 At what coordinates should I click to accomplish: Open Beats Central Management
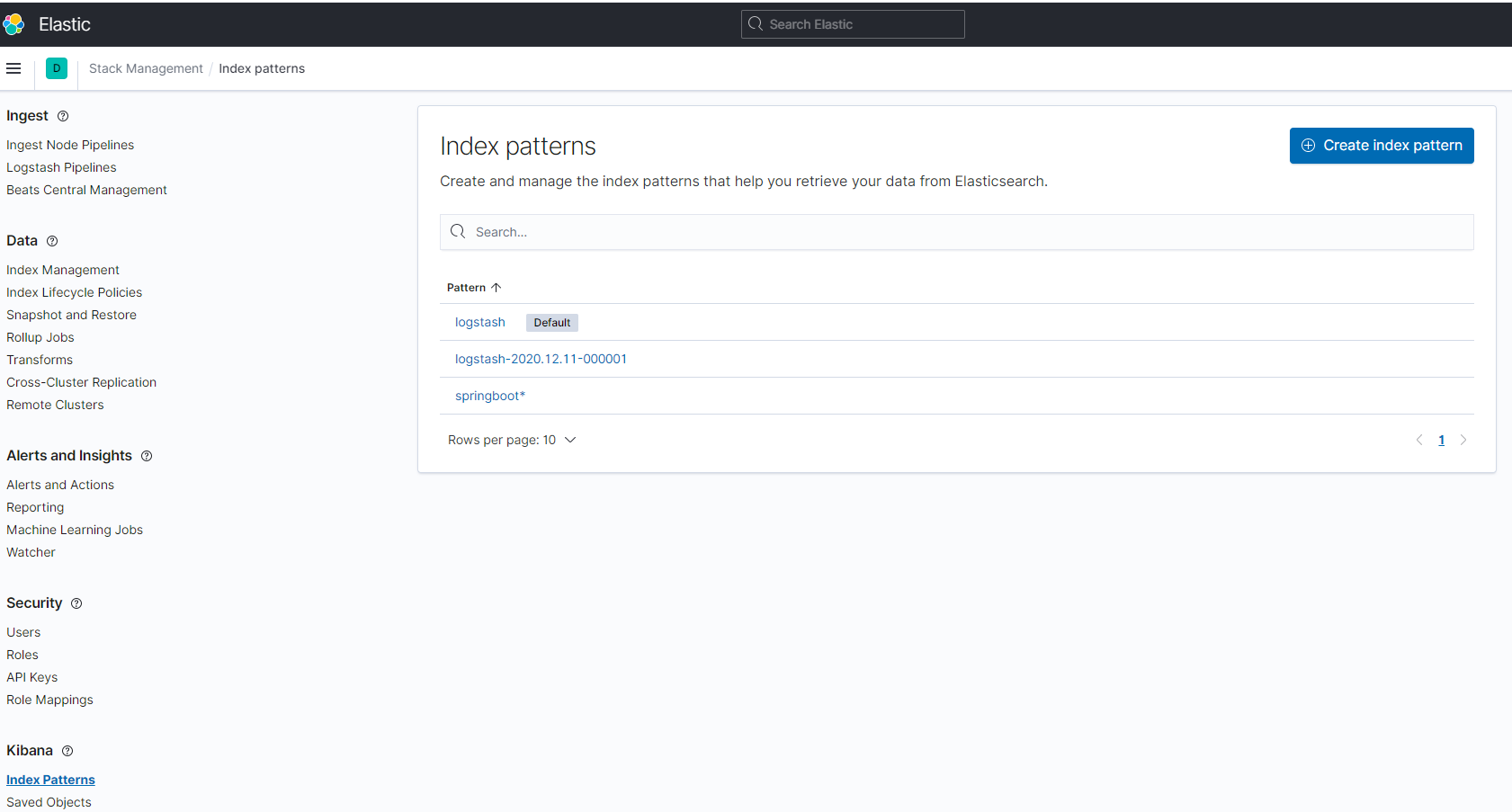(x=86, y=190)
